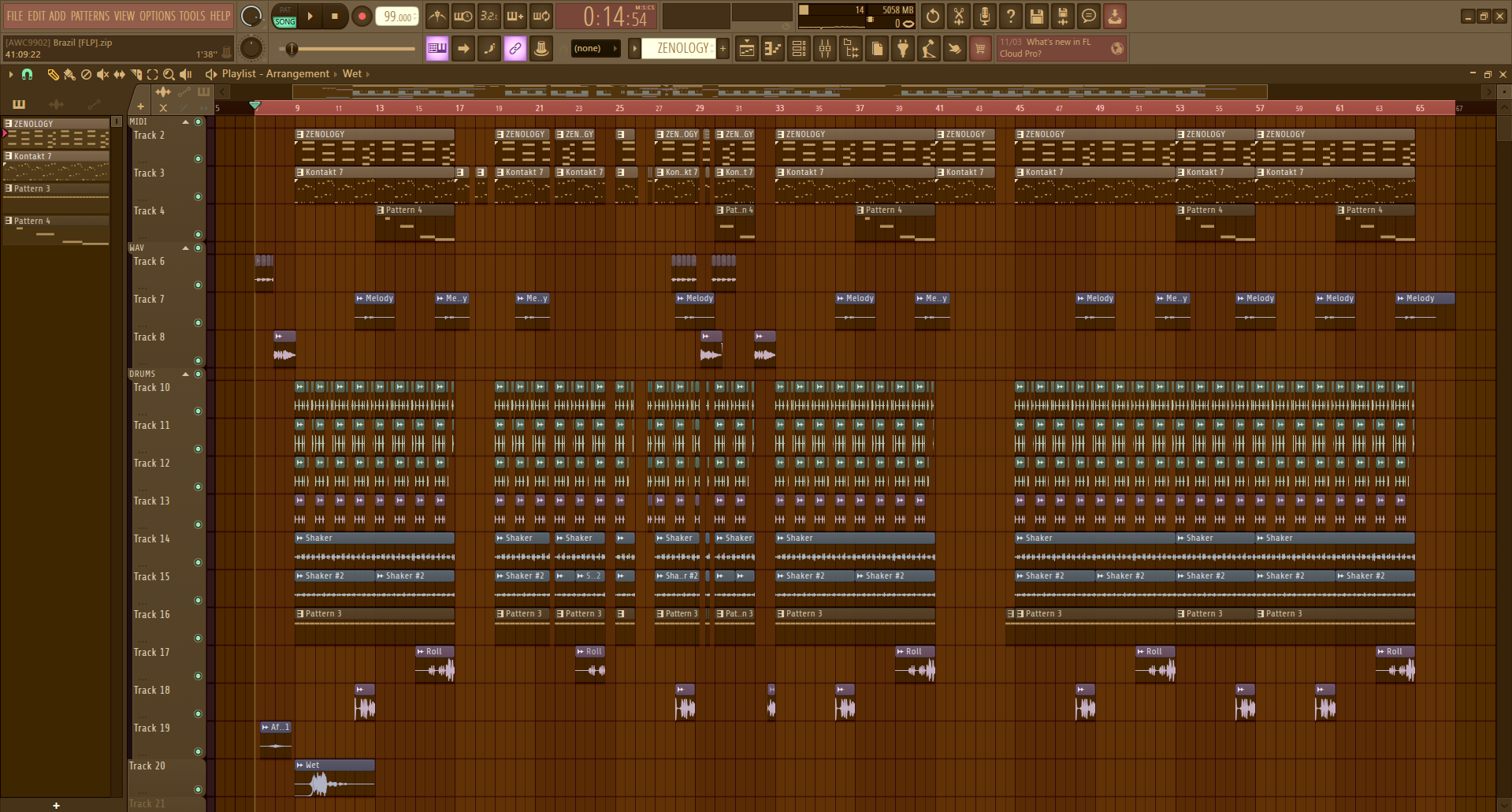Toggle the playlist snap magnet icon

(x=27, y=74)
